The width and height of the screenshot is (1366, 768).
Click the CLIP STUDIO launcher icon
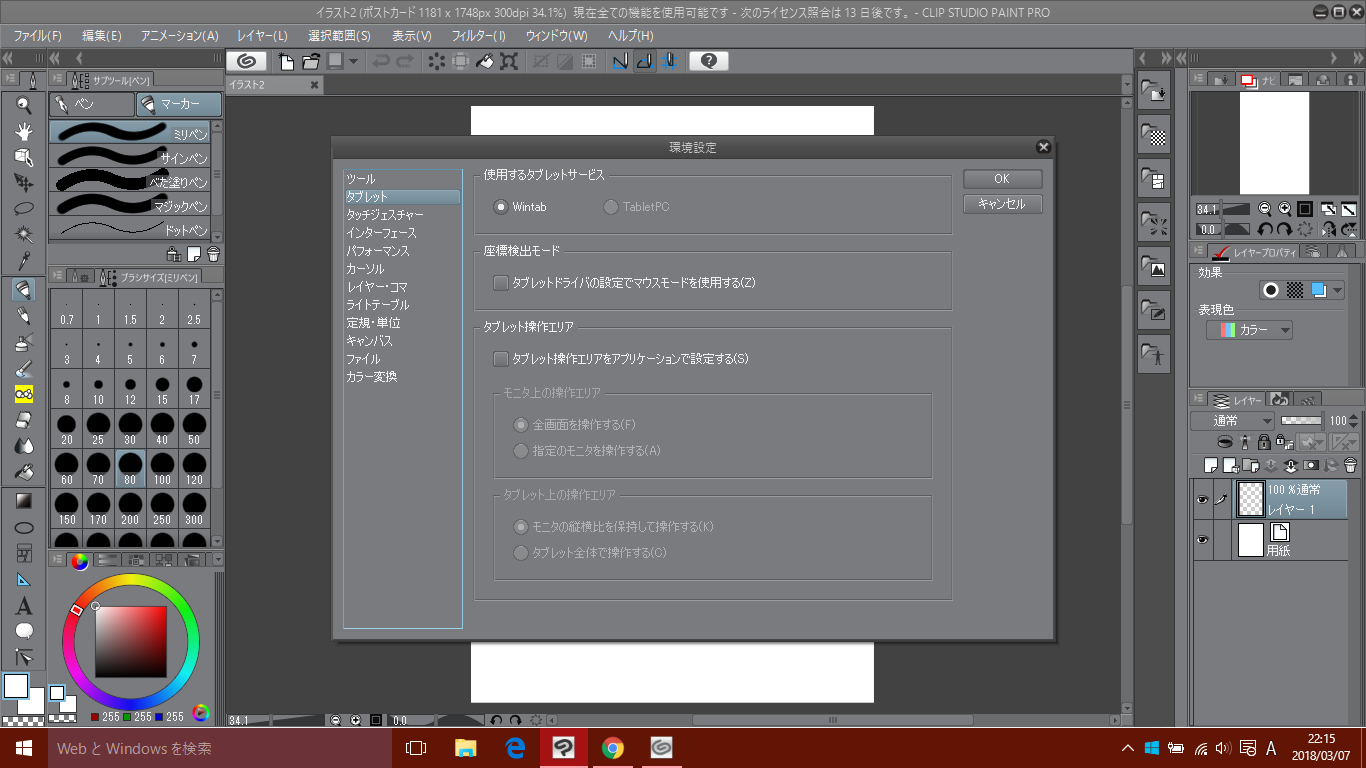[251, 61]
